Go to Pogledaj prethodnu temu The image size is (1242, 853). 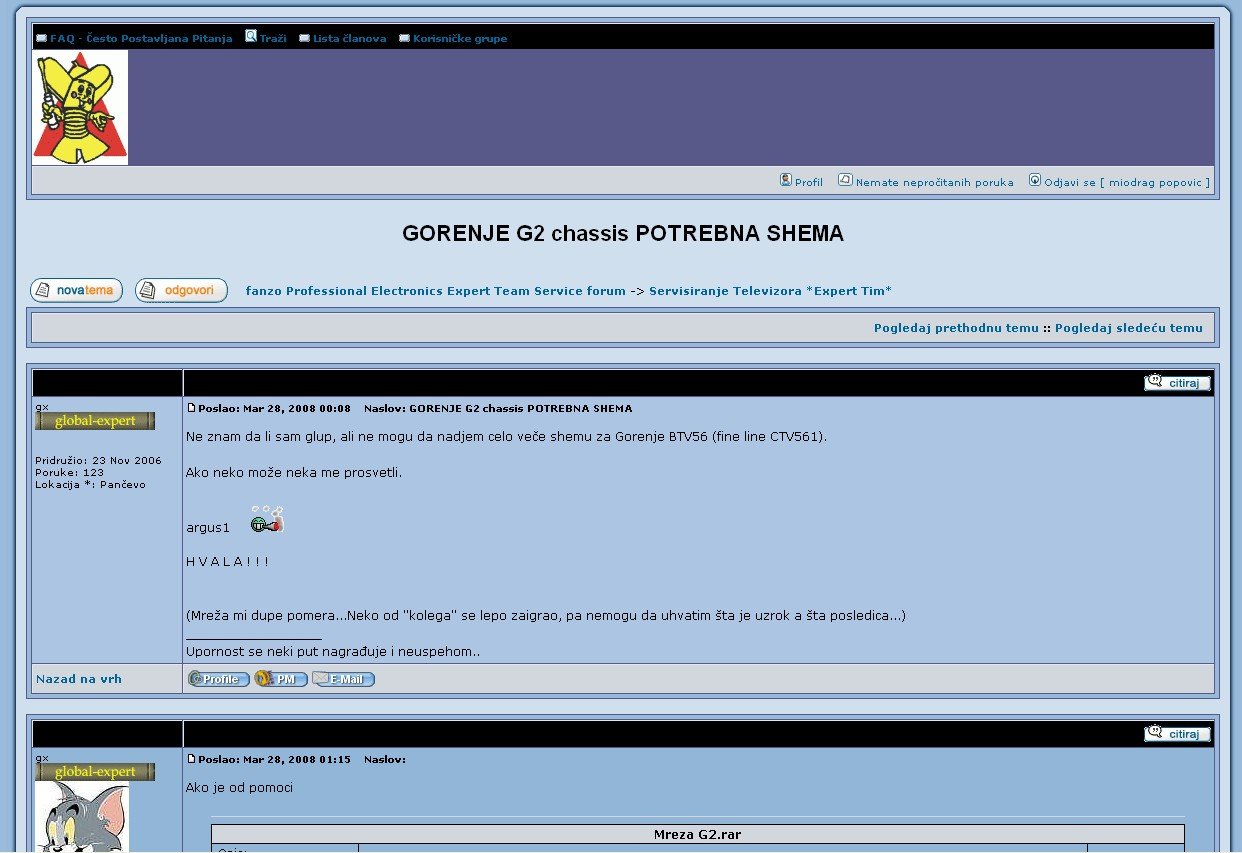click(x=956, y=328)
